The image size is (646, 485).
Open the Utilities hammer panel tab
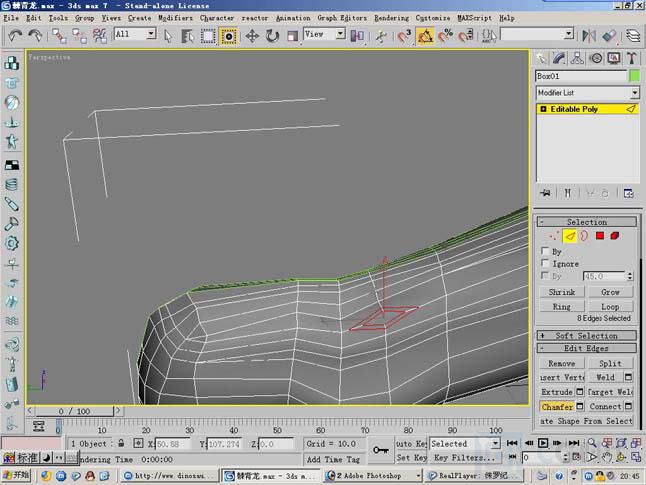click(632, 58)
